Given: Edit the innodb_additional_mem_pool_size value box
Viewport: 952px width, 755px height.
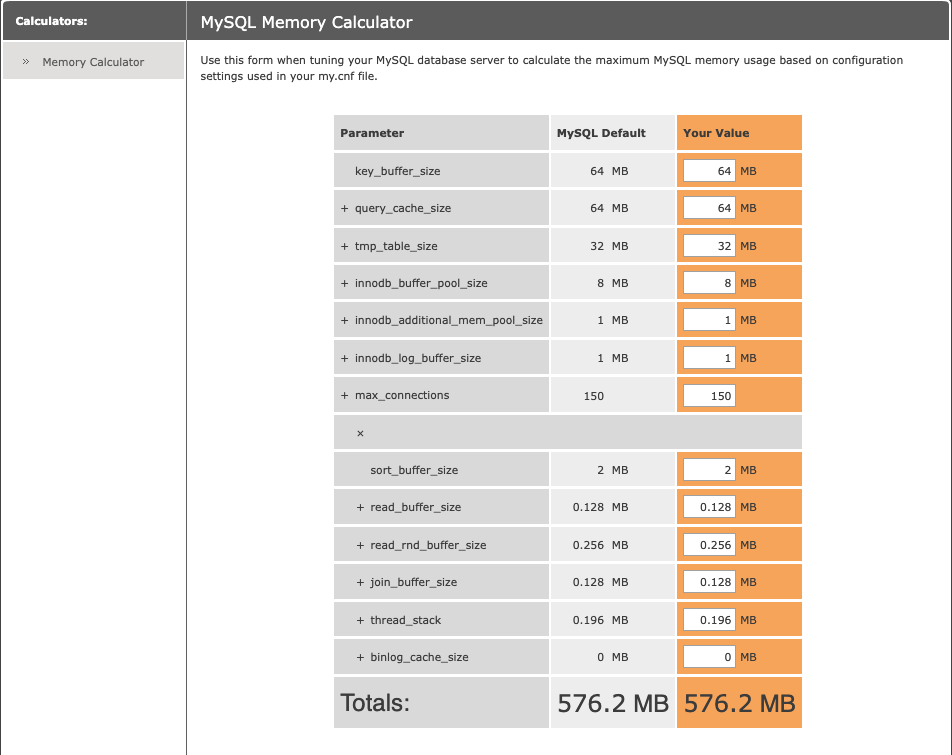Looking at the screenshot, I should tap(709, 320).
